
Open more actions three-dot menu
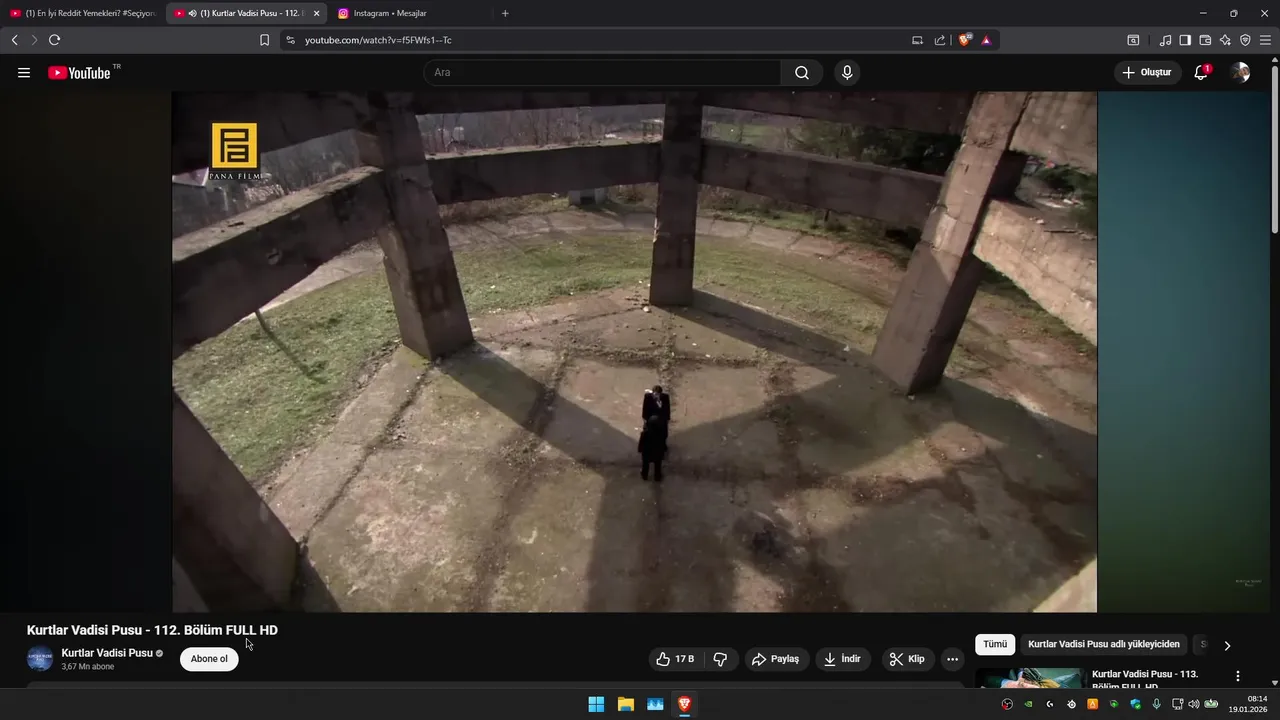coord(952,659)
